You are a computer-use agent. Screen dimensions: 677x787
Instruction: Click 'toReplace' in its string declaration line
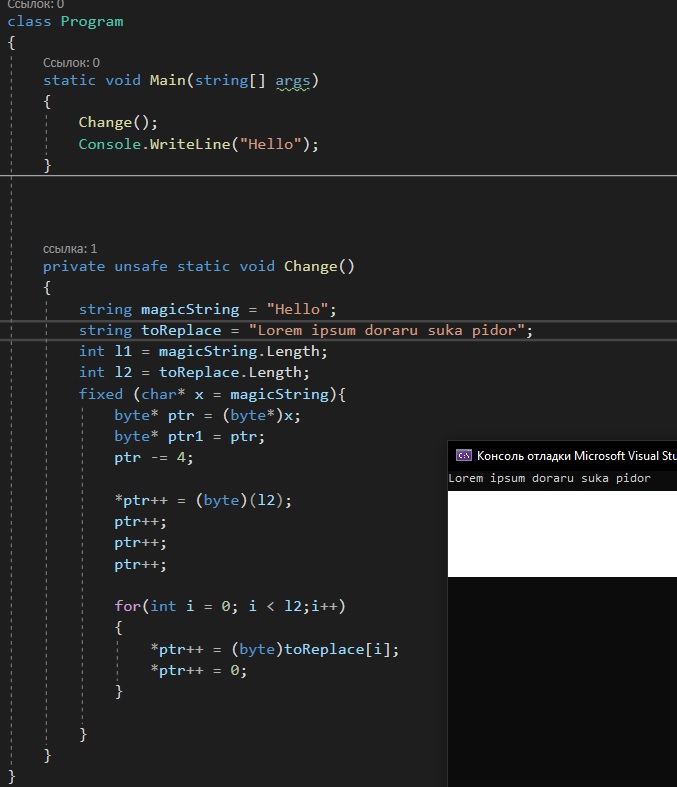pyautogui.click(x=181, y=330)
